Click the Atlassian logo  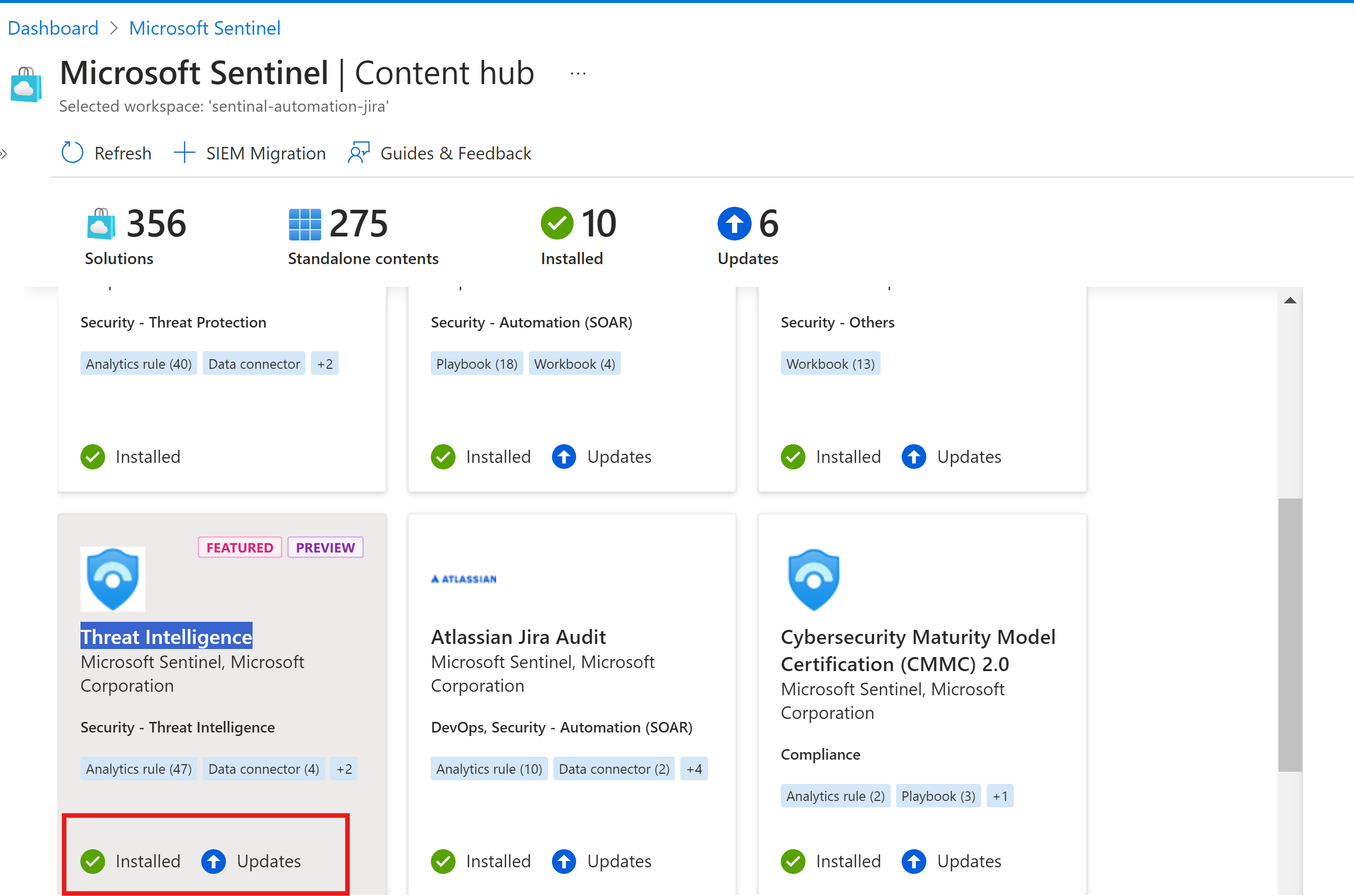coord(463,579)
